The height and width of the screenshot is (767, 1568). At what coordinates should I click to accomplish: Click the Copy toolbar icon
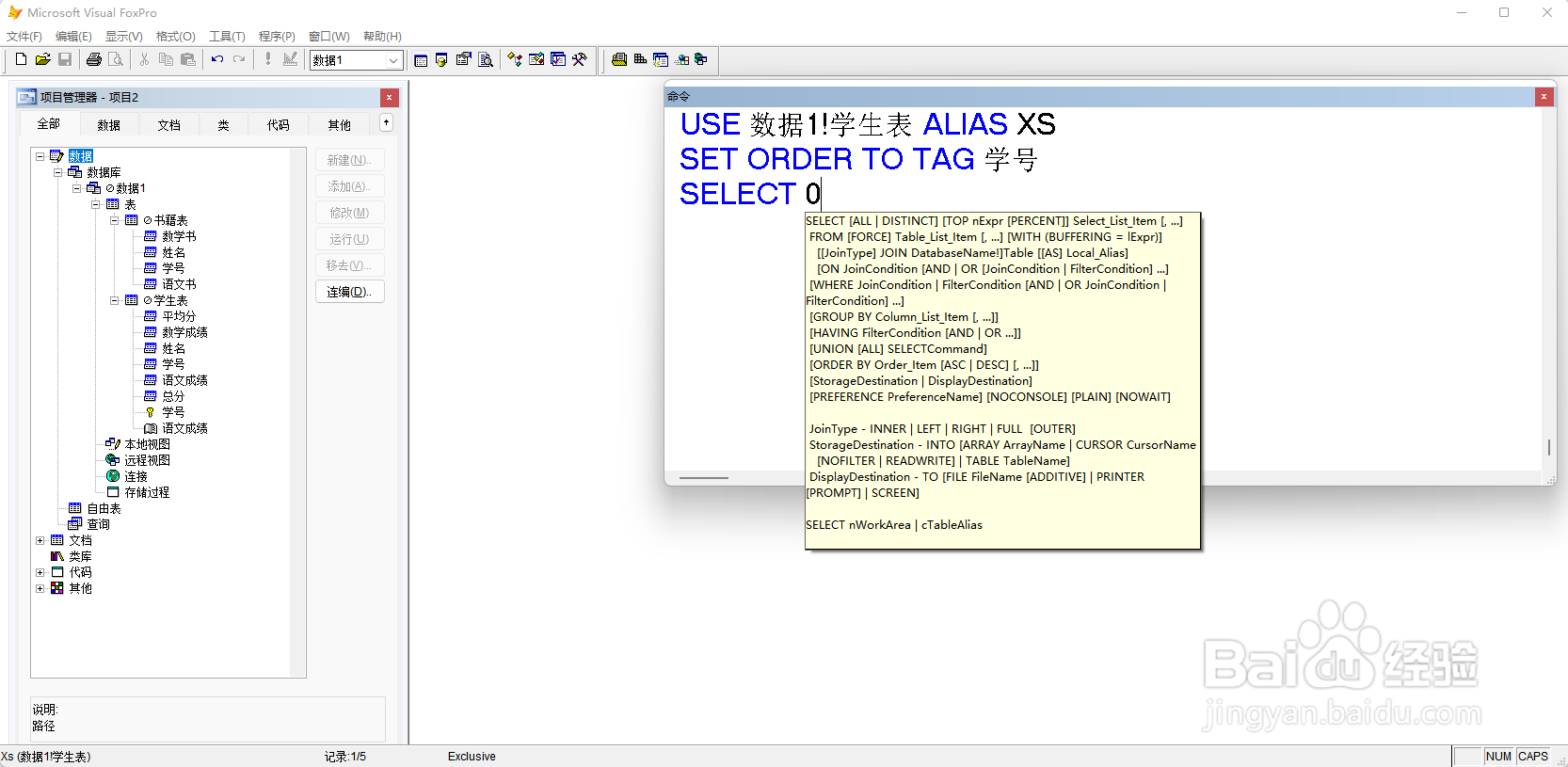coord(166,59)
